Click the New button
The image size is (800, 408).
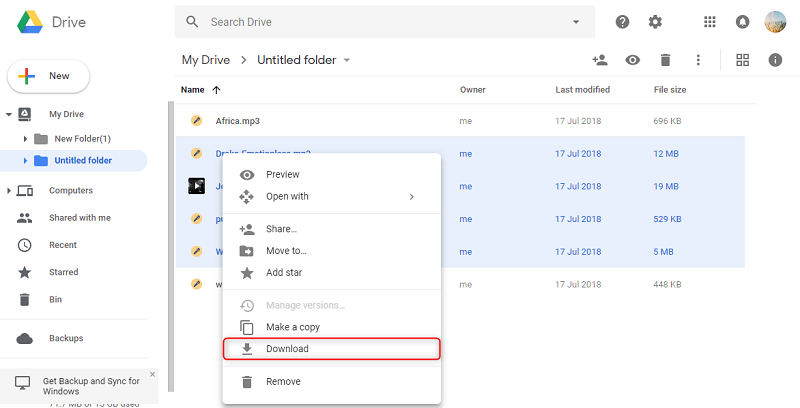tap(48, 76)
